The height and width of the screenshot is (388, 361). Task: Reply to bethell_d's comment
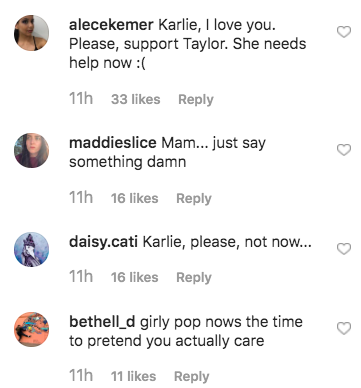[192, 377]
